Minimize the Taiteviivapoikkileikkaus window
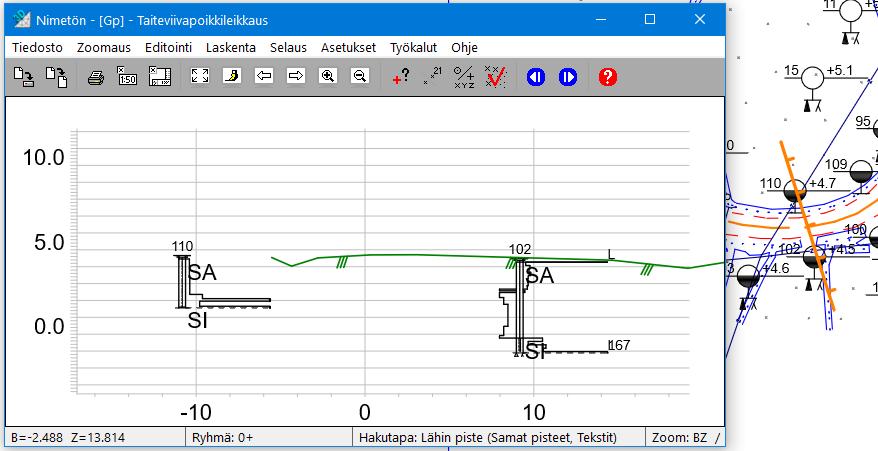The image size is (878, 451). click(x=601, y=20)
